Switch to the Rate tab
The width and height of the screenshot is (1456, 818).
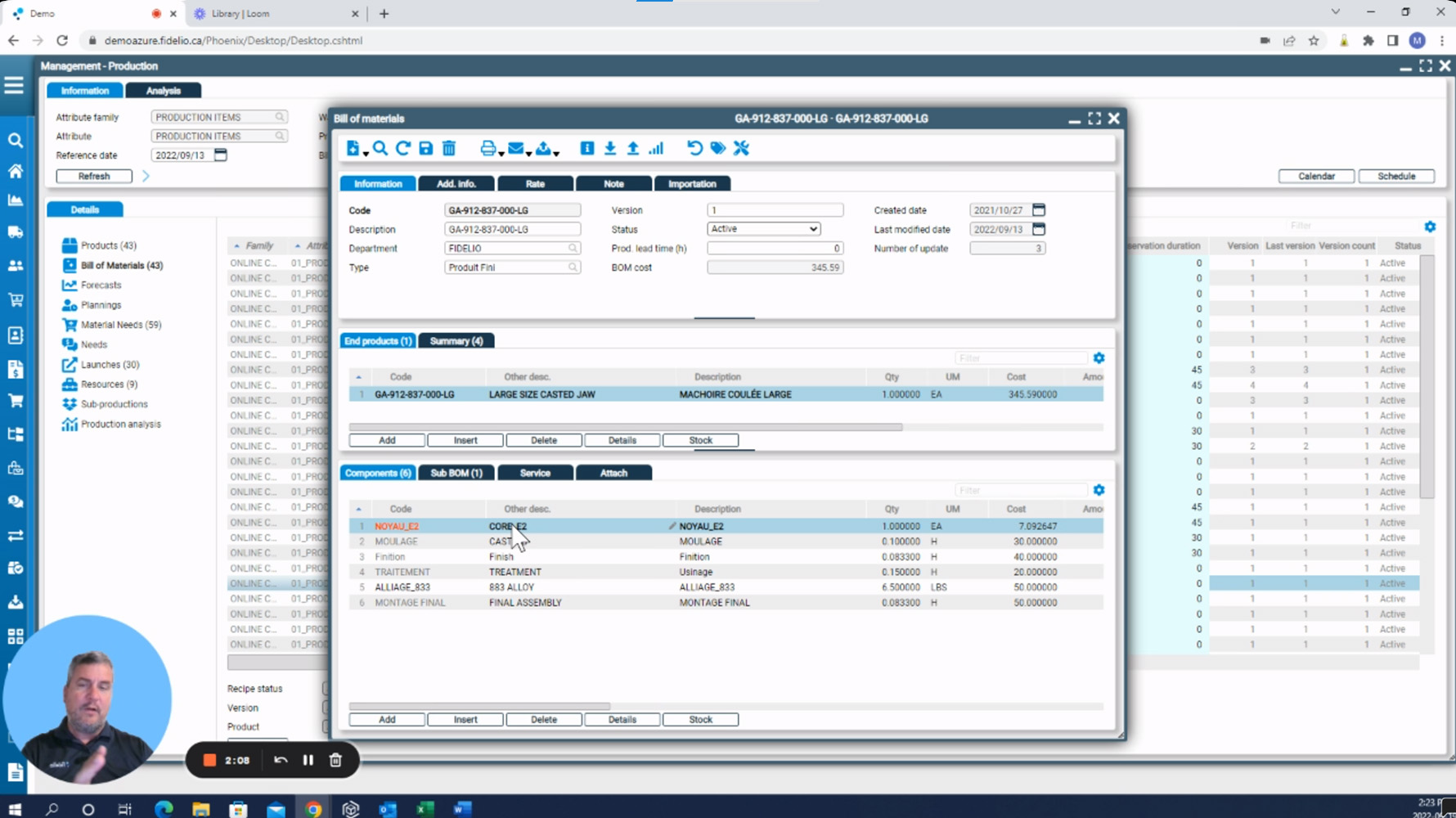[535, 184]
